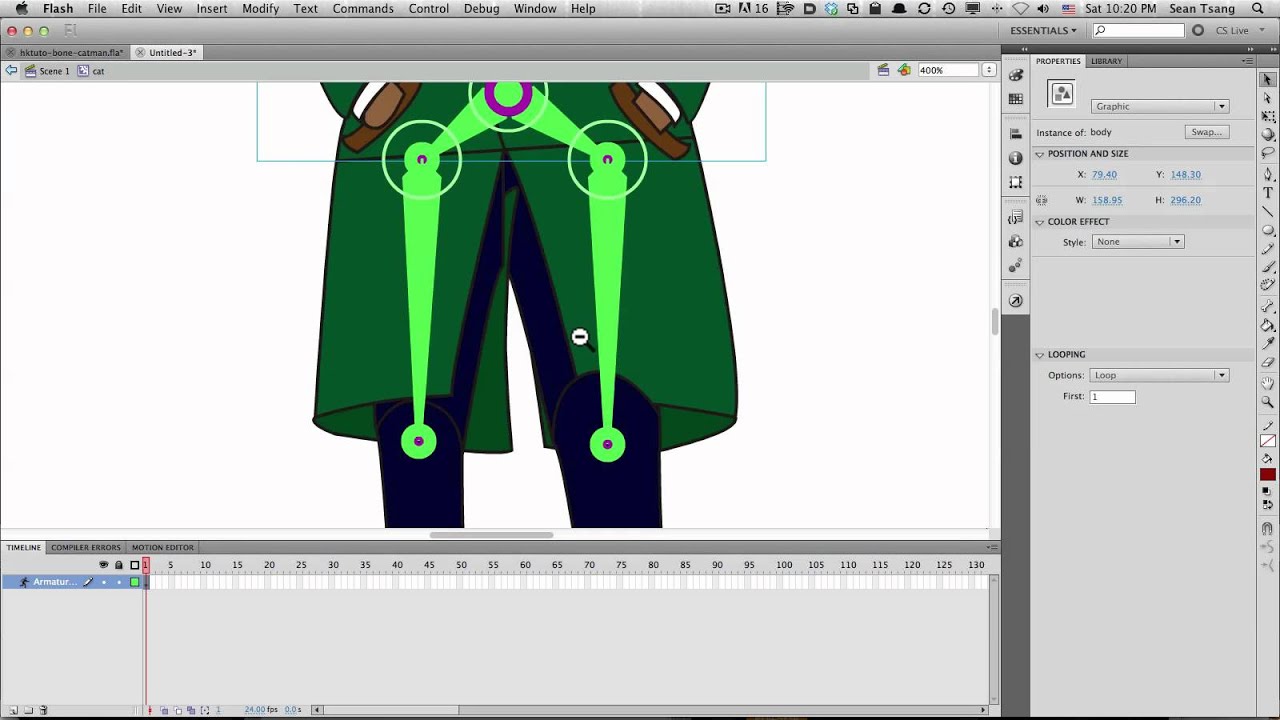Select the Zoom magnifier tool

click(x=1267, y=401)
